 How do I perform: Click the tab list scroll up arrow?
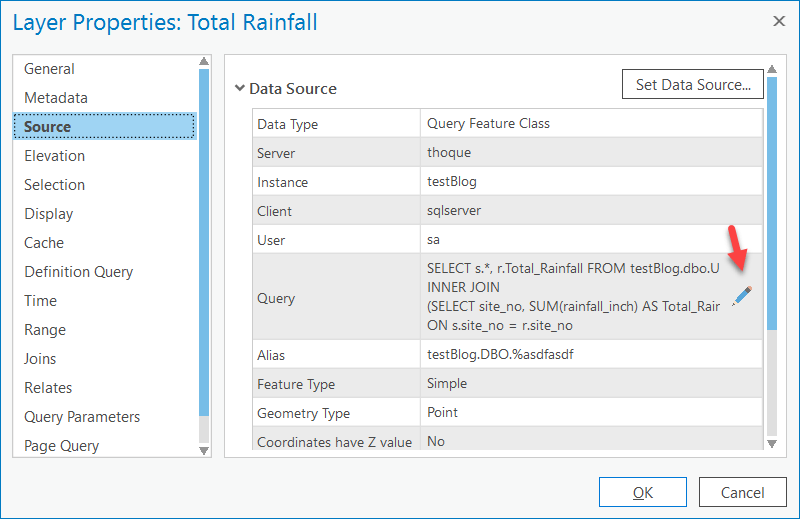204,61
